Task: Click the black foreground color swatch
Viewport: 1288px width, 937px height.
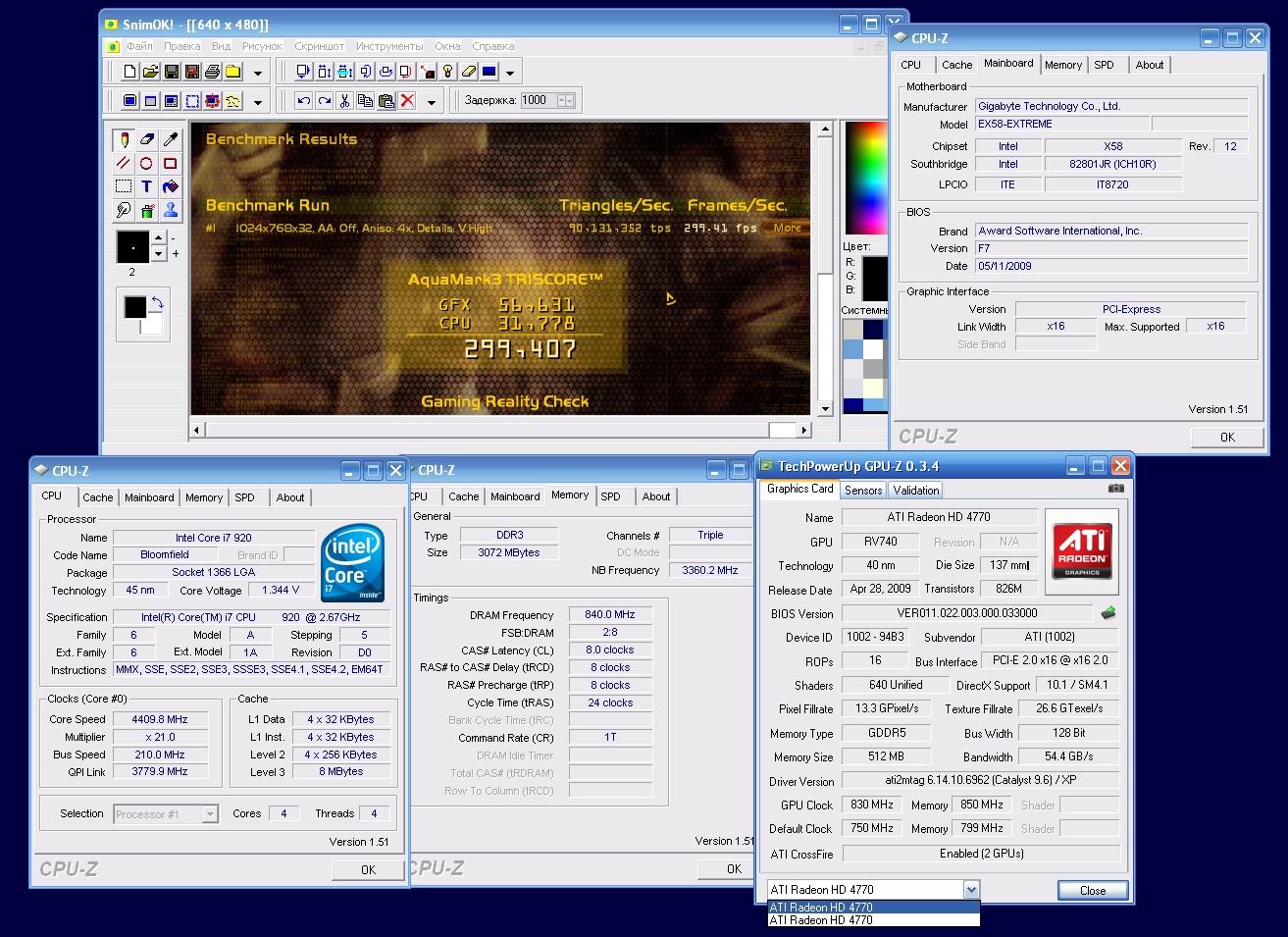Action: tap(134, 307)
